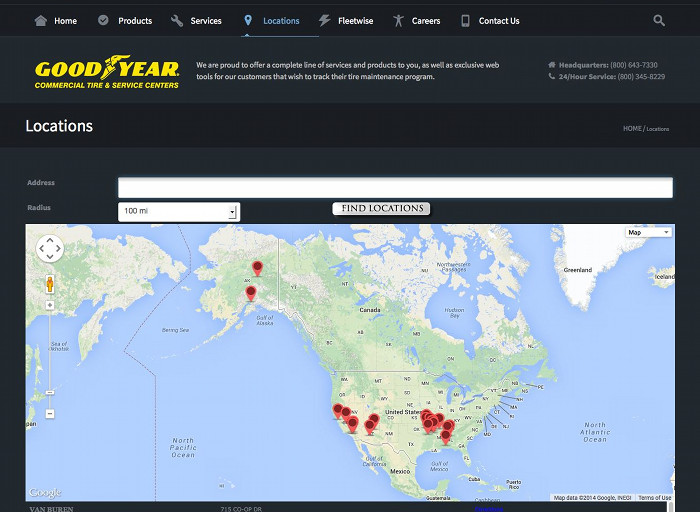Click the search magnifier icon in navbar
700x512 pixels.
tap(659, 20)
